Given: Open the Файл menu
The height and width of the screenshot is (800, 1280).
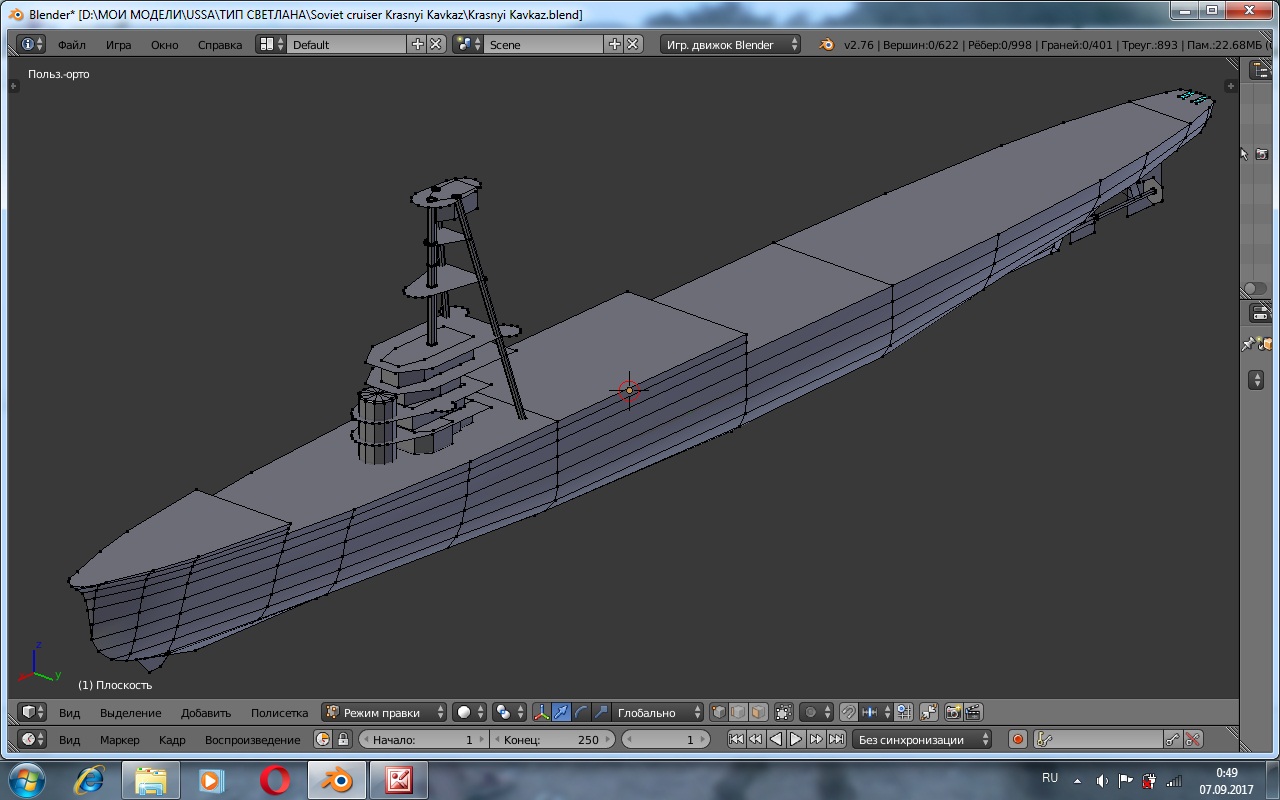Looking at the screenshot, I should click(x=72, y=45).
